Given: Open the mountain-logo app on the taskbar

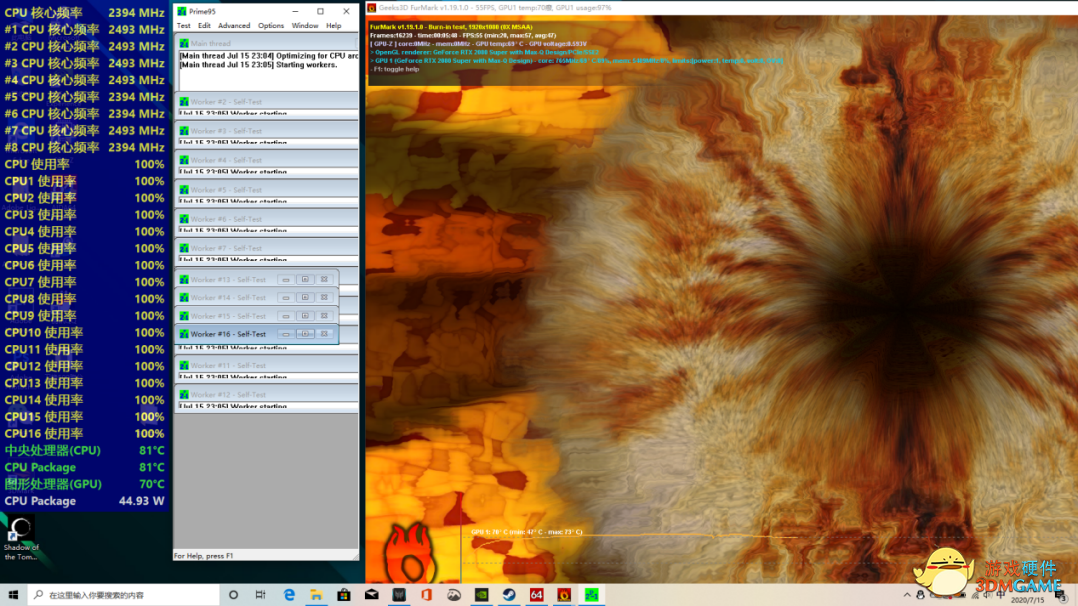Looking at the screenshot, I should pyautogui.click(x=454, y=595).
